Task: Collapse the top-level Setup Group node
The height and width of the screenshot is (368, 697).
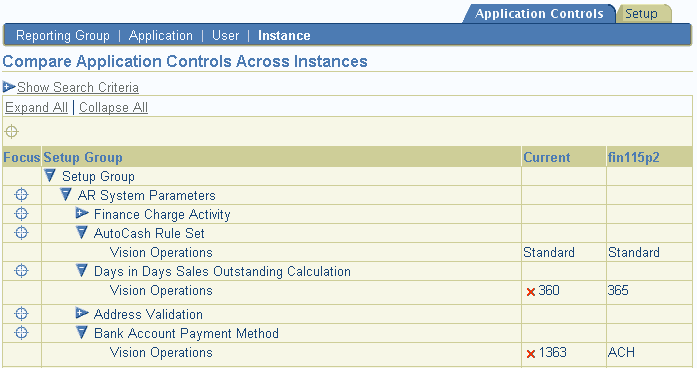Action: tap(50, 176)
